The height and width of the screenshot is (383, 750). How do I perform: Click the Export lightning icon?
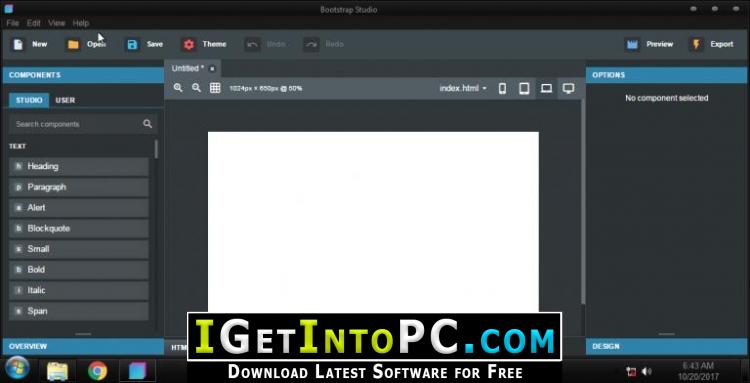tap(696, 44)
